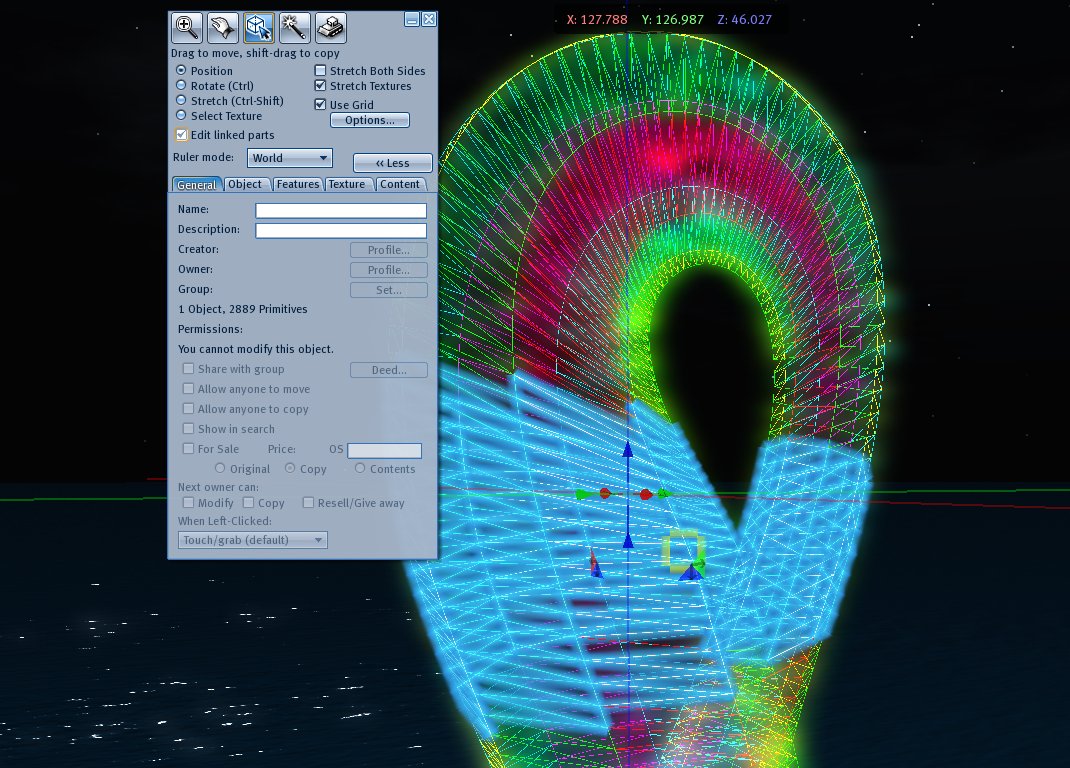Viewport: 1070px width, 768px height.
Task: Click the blue Z-axis arrow manipulator
Action: [627, 452]
